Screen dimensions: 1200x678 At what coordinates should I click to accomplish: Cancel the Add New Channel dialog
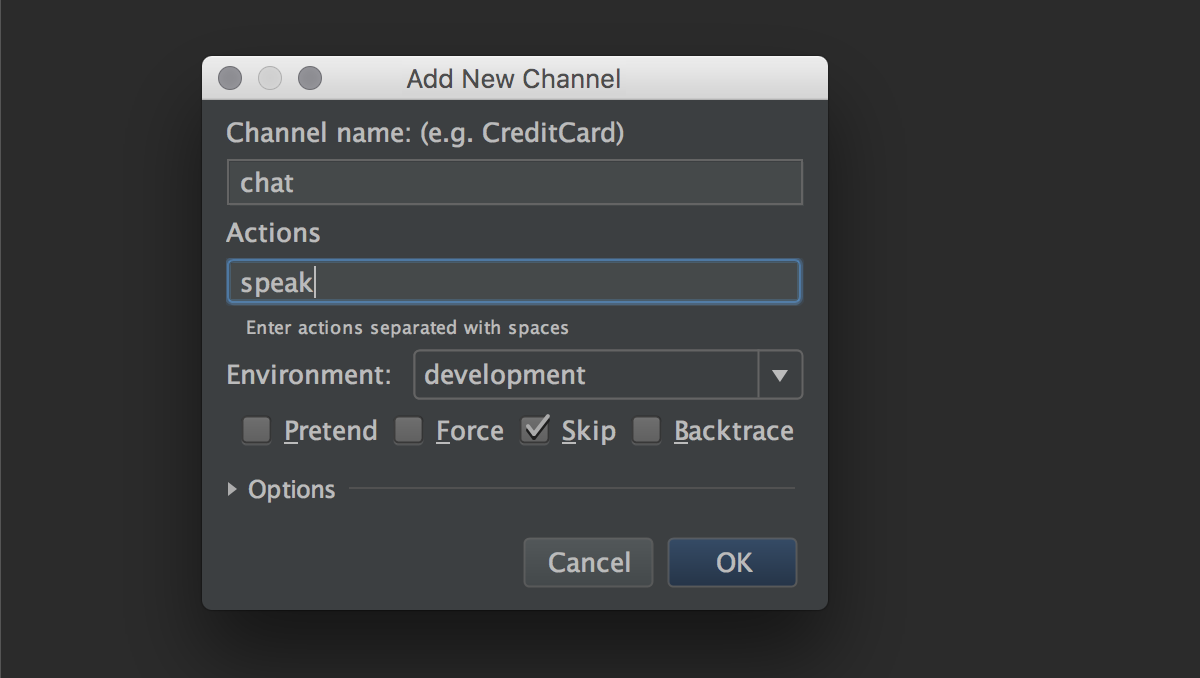(x=588, y=562)
